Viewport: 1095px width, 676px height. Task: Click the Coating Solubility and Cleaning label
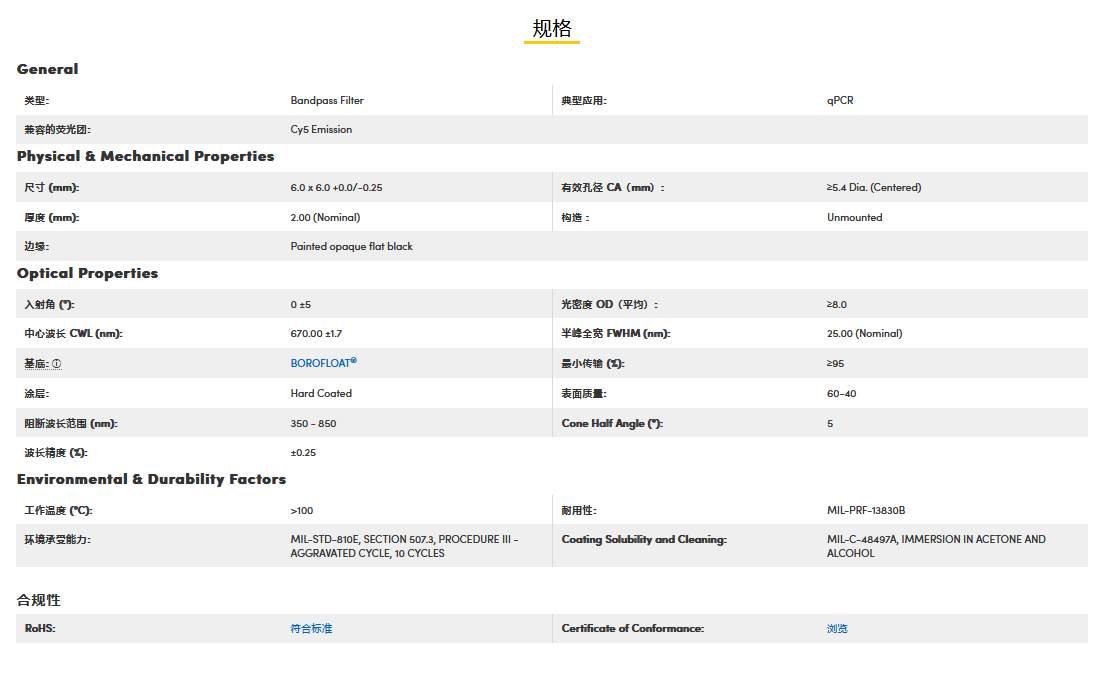tap(644, 540)
